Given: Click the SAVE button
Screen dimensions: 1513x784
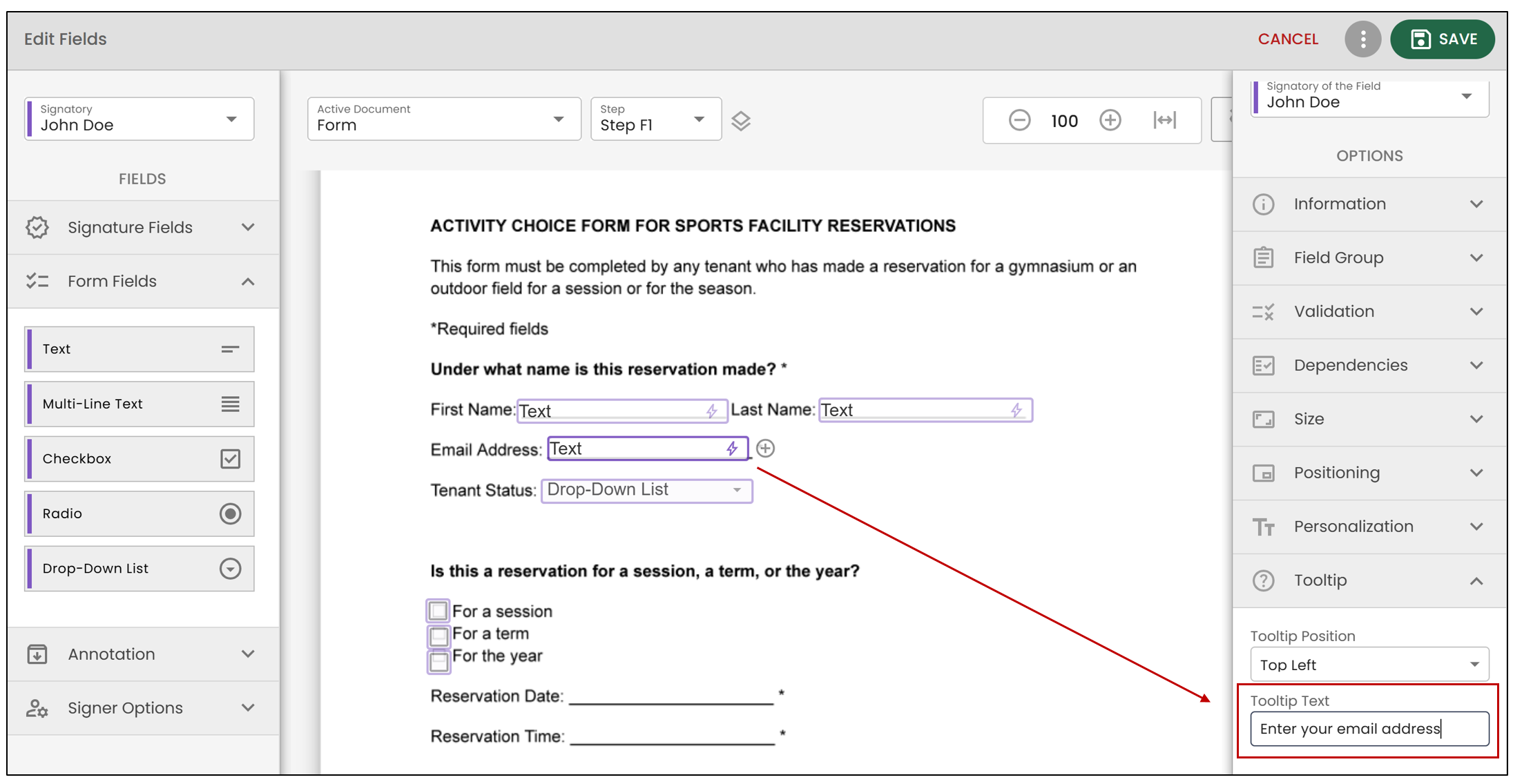Looking at the screenshot, I should click(1443, 39).
